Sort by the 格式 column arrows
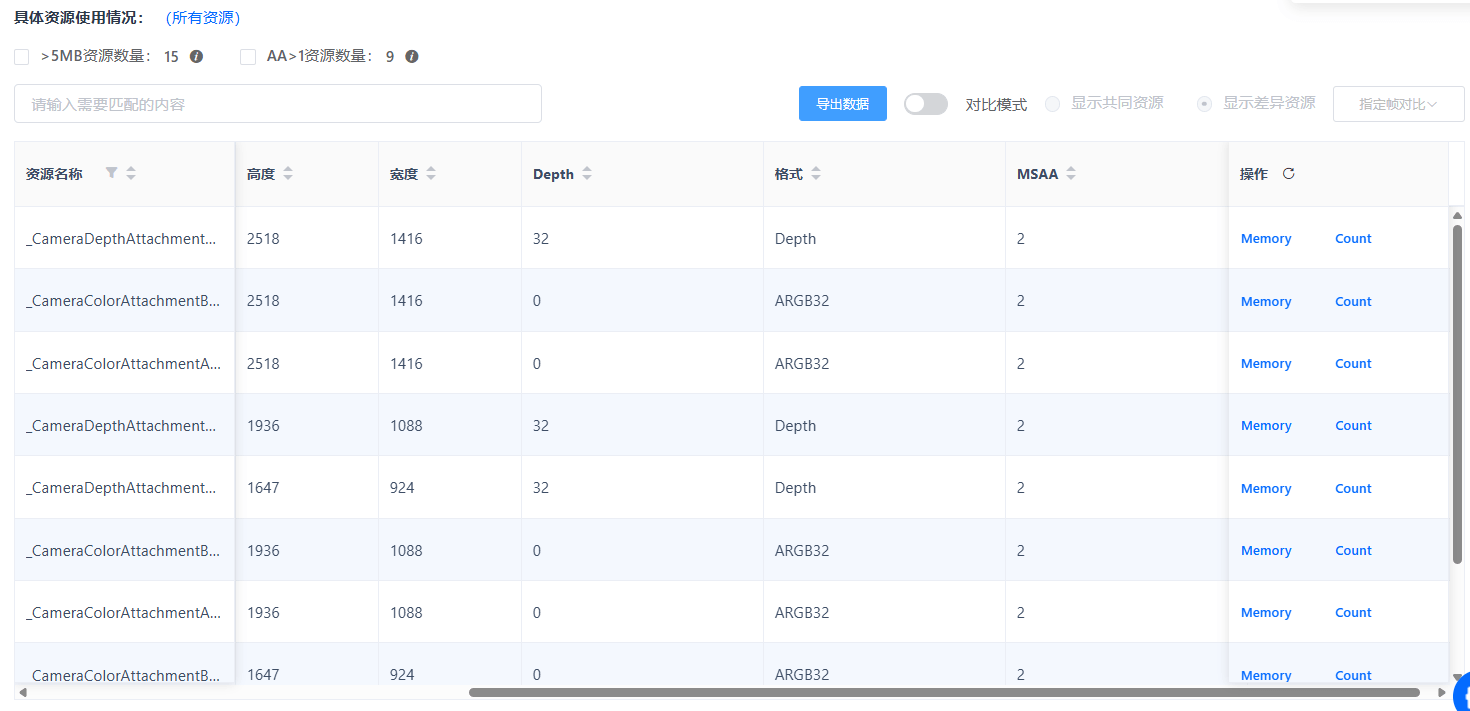 coord(816,173)
